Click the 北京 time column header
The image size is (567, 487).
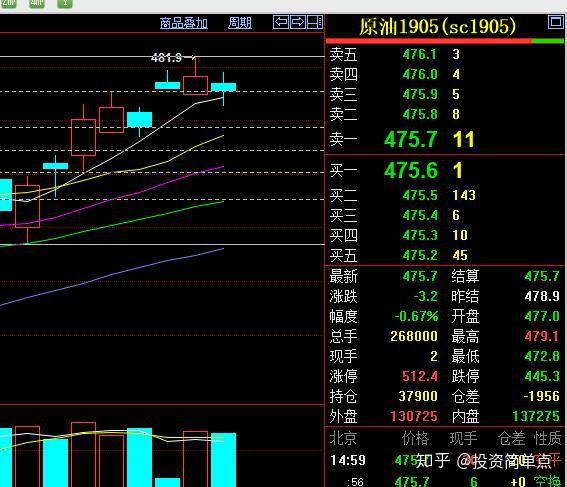(343, 439)
